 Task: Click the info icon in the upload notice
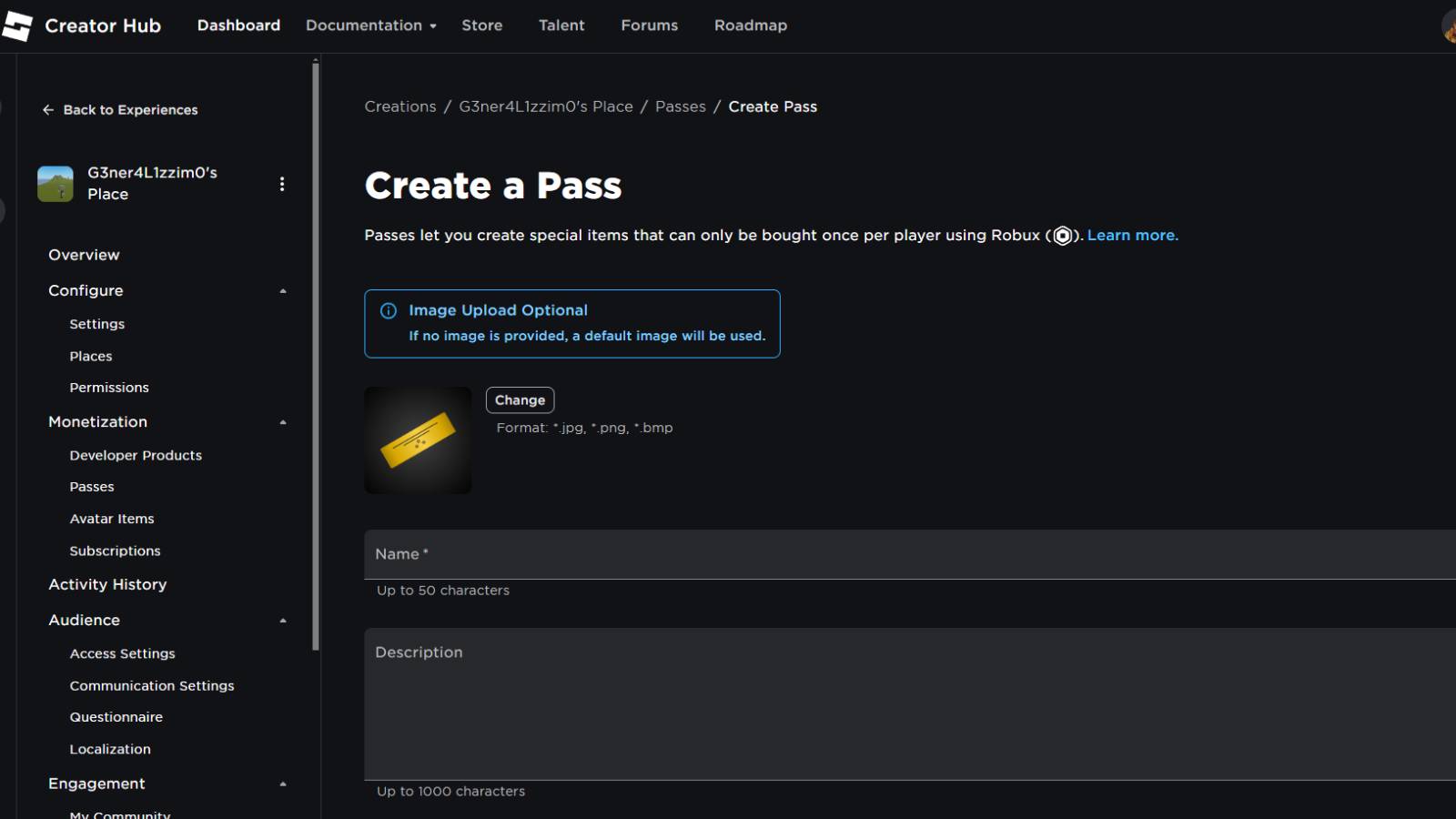(388, 310)
